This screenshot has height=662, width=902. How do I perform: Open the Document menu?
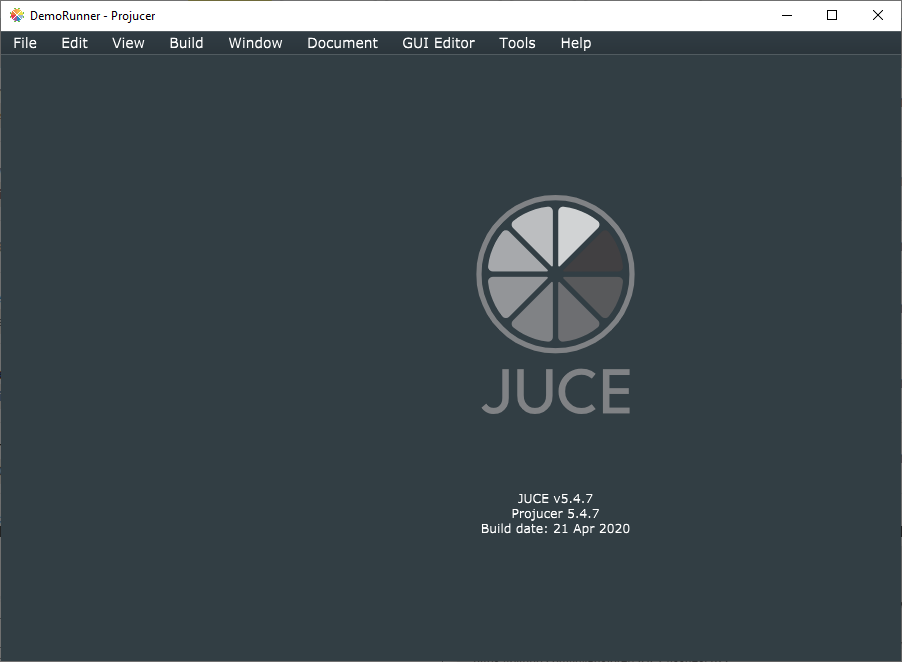[x=342, y=43]
